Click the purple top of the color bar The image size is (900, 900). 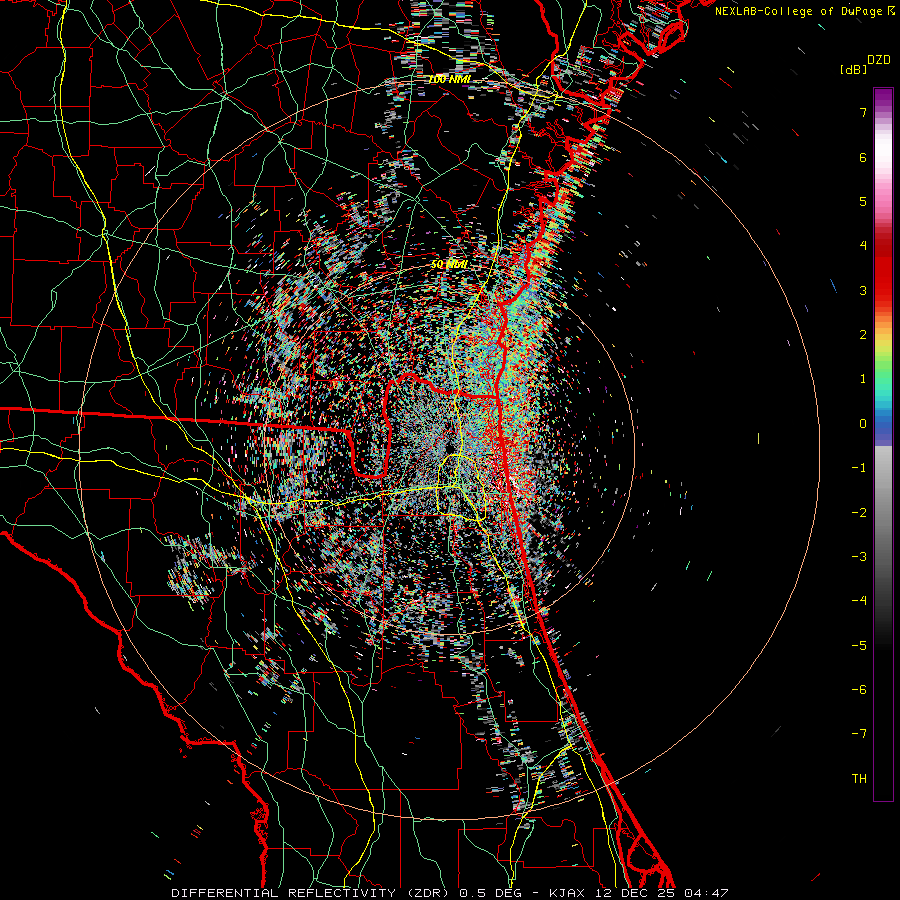pos(883,99)
